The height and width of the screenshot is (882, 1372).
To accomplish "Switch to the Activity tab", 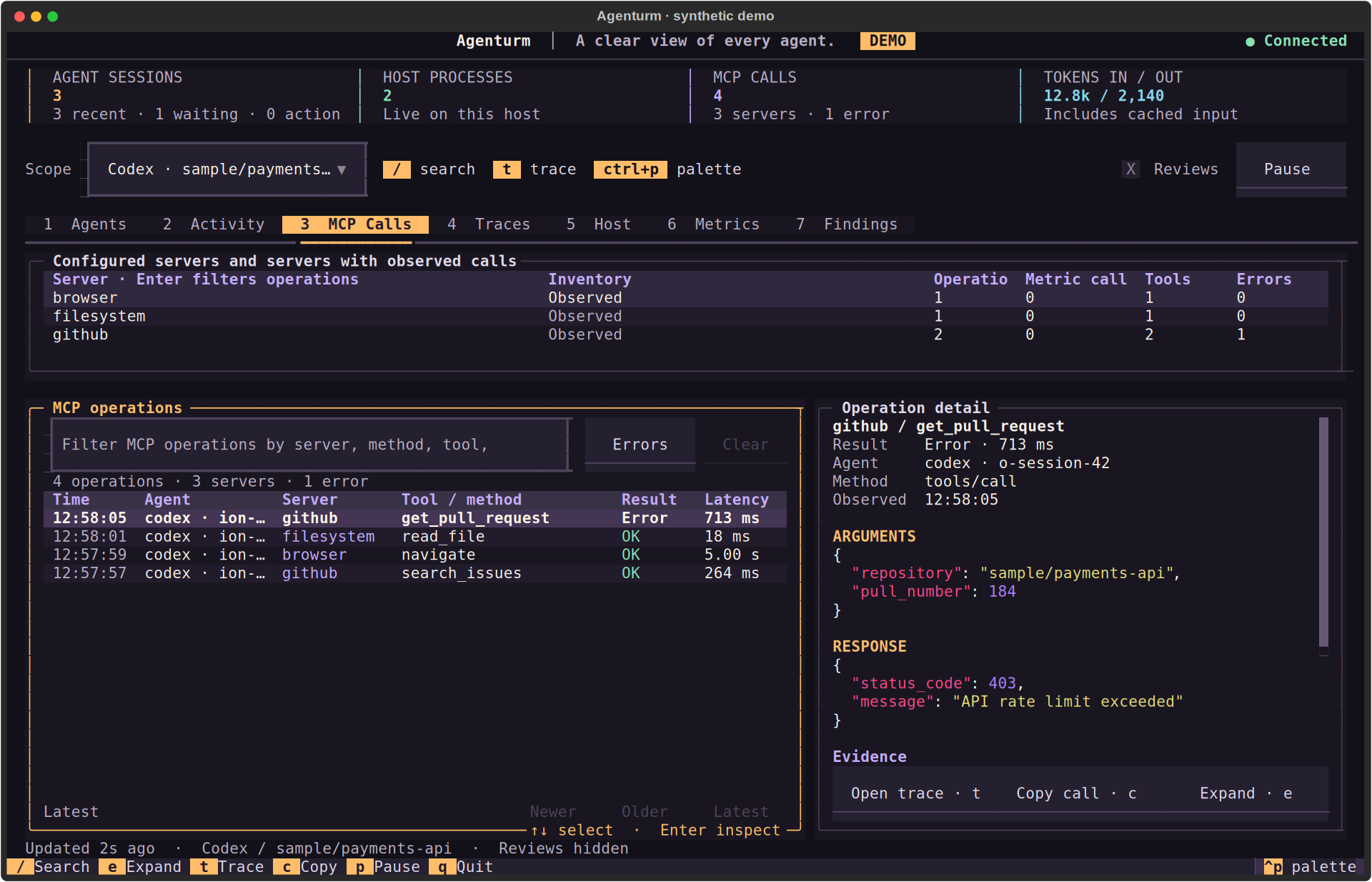I will (214, 224).
